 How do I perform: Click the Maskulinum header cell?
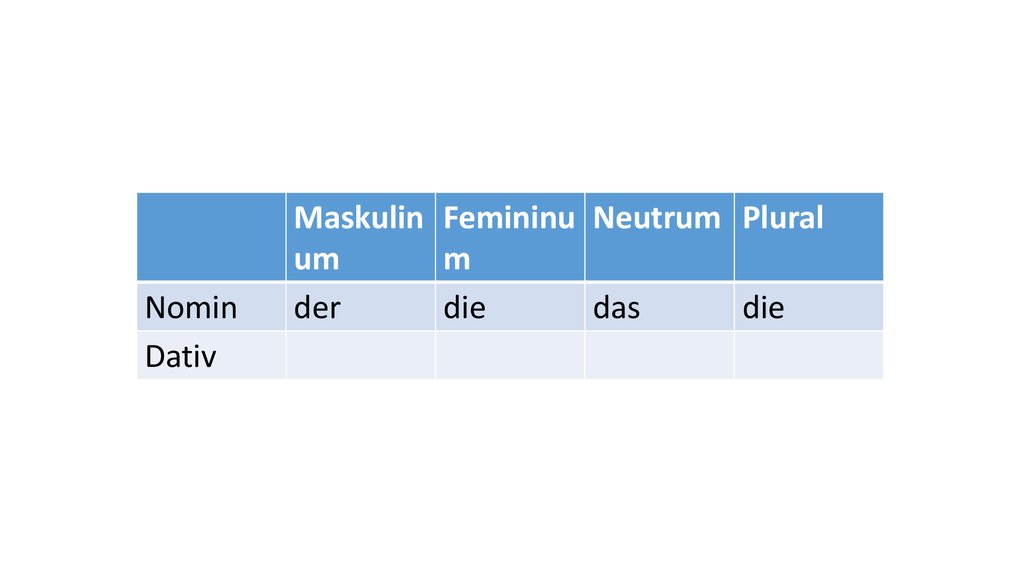point(359,237)
